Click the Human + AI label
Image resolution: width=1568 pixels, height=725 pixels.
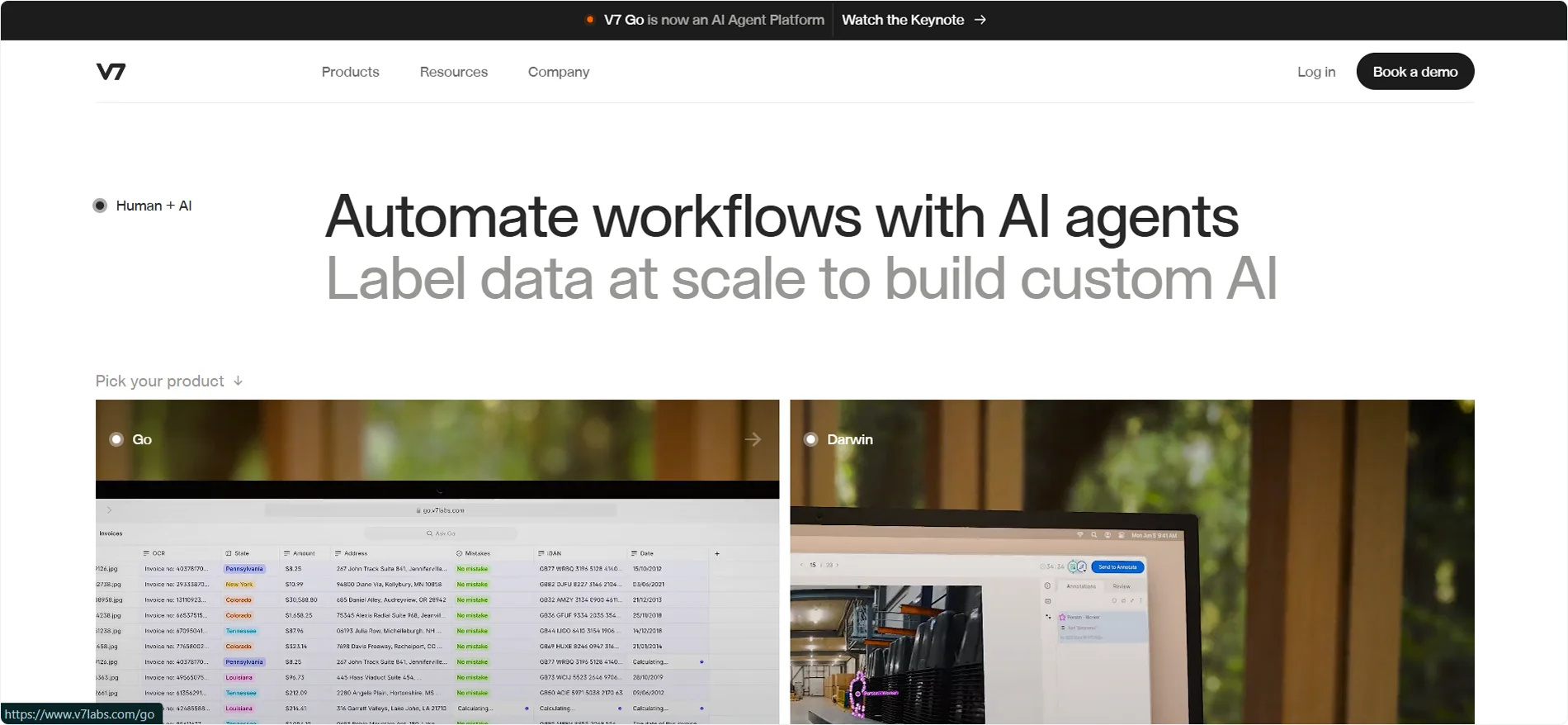[154, 206]
